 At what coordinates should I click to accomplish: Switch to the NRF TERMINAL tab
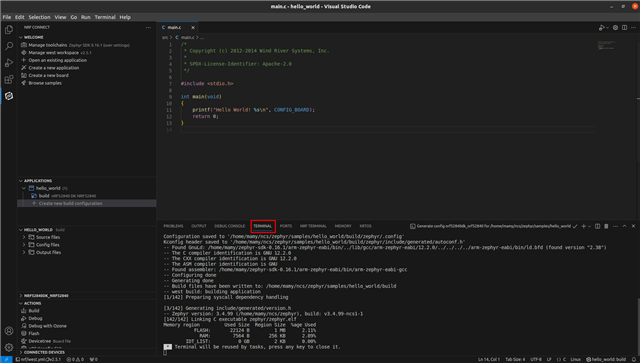(313, 226)
